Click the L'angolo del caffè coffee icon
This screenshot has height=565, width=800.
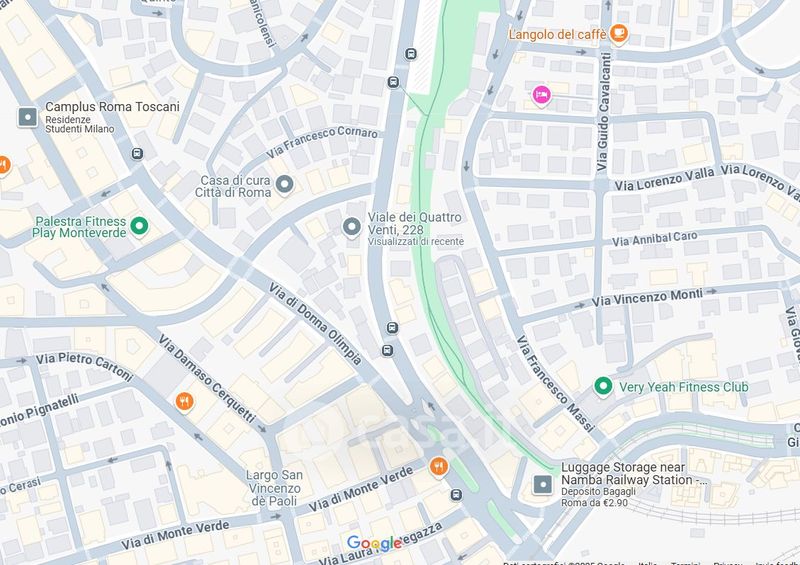coord(618,34)
